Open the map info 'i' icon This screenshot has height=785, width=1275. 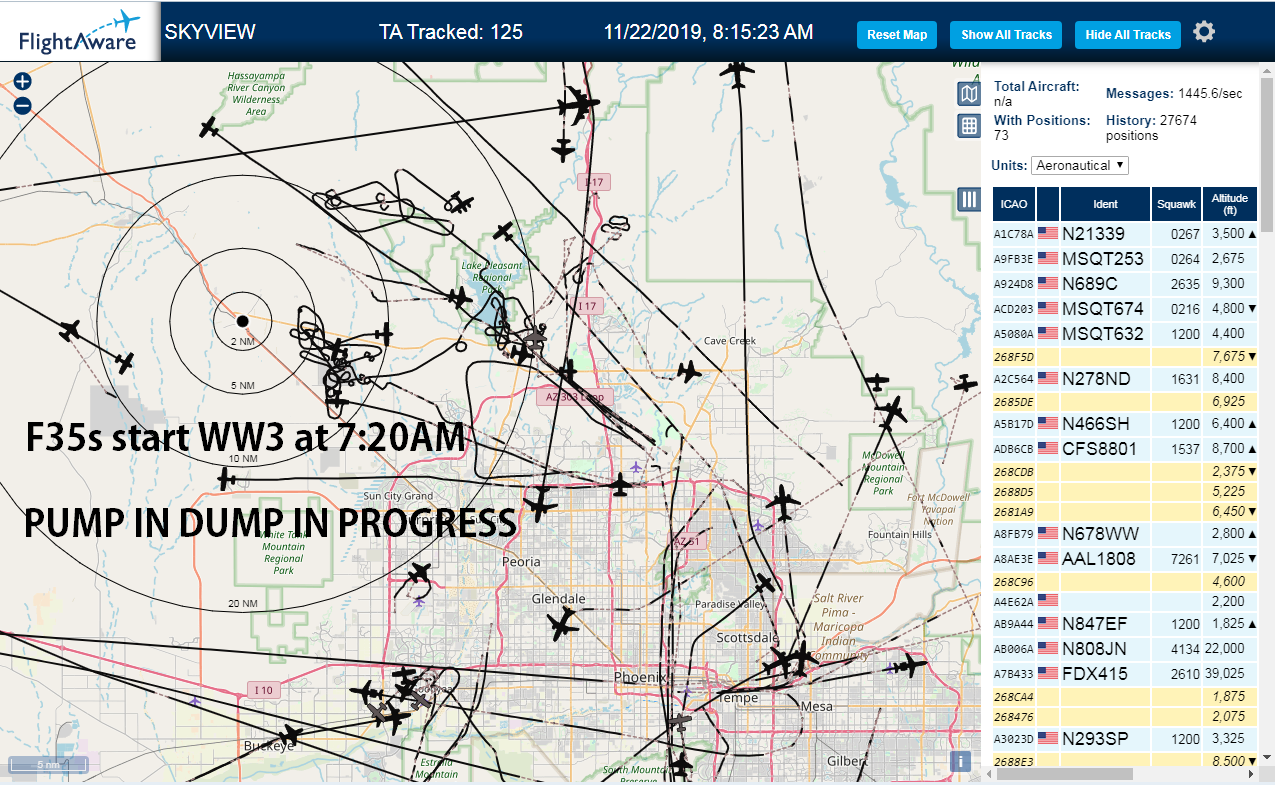[961, 761]
